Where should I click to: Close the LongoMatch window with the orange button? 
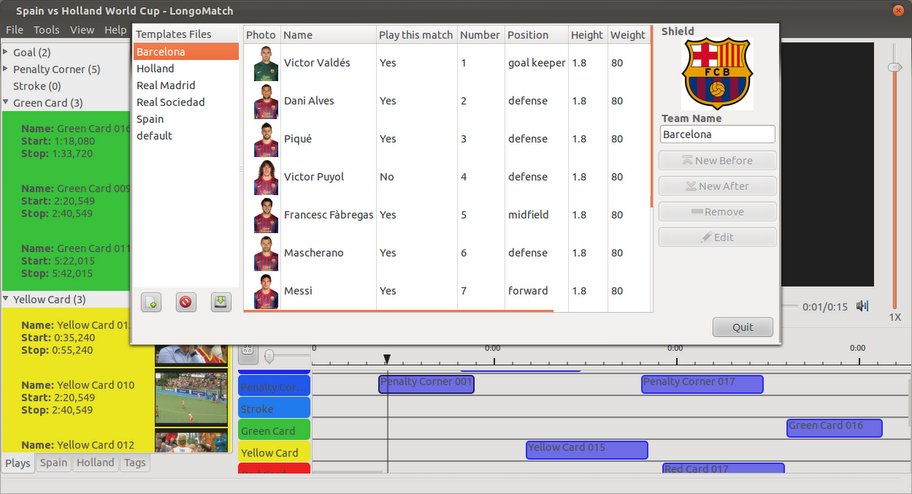[x=899, y=10]
